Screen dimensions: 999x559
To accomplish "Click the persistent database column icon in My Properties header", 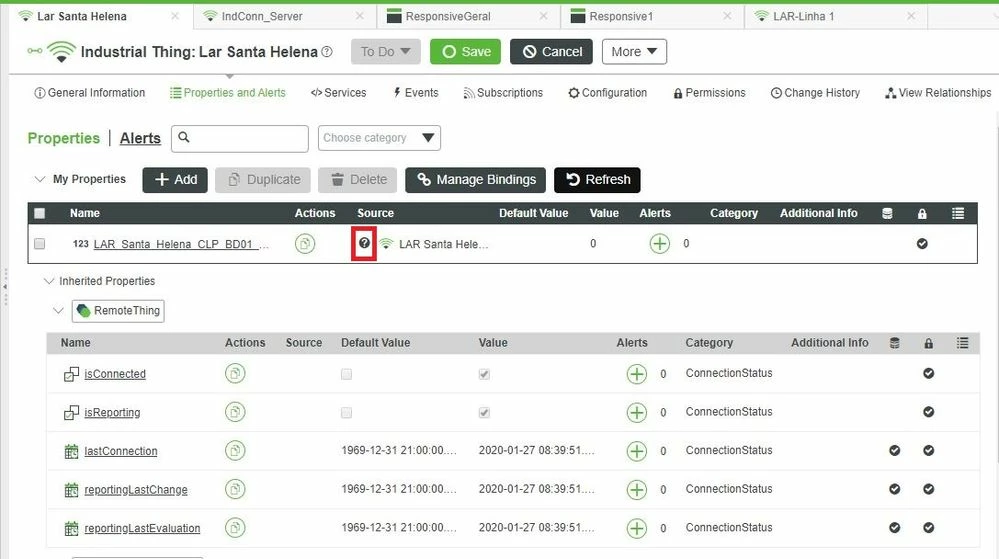I will coord(887,214).
